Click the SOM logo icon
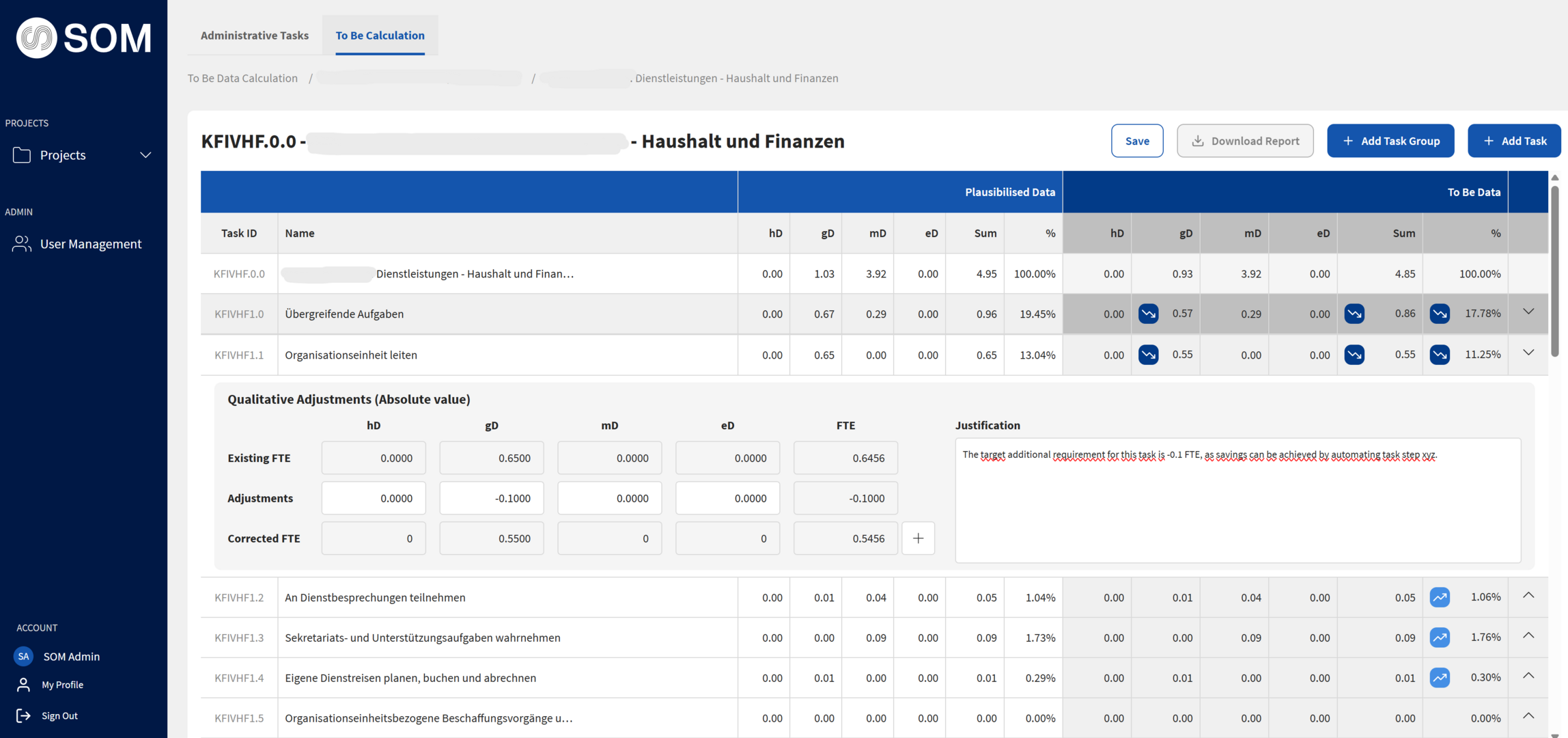 (36, 38)
